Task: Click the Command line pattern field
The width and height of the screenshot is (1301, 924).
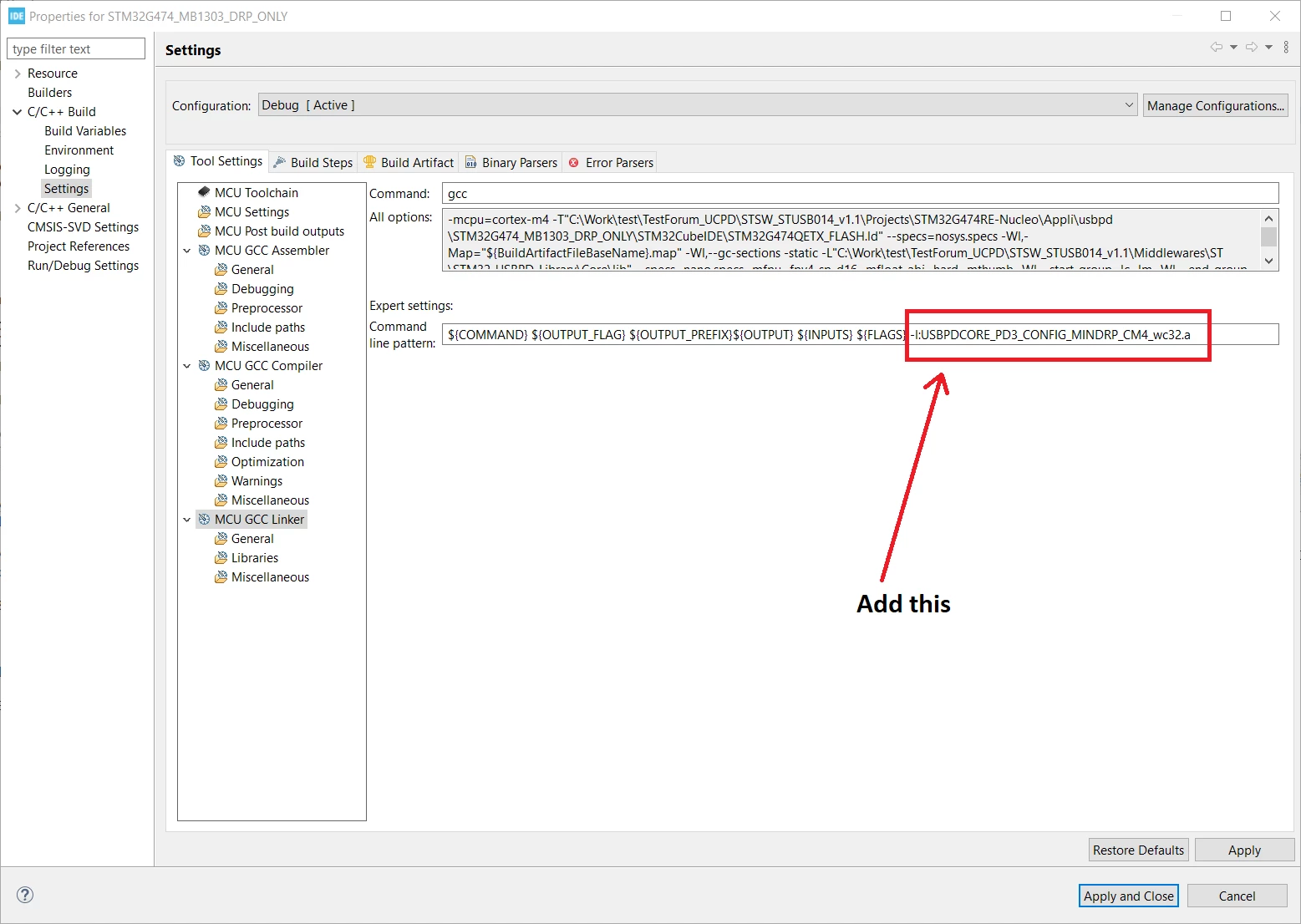Action: pyautogui.click(x=860, y=334)
